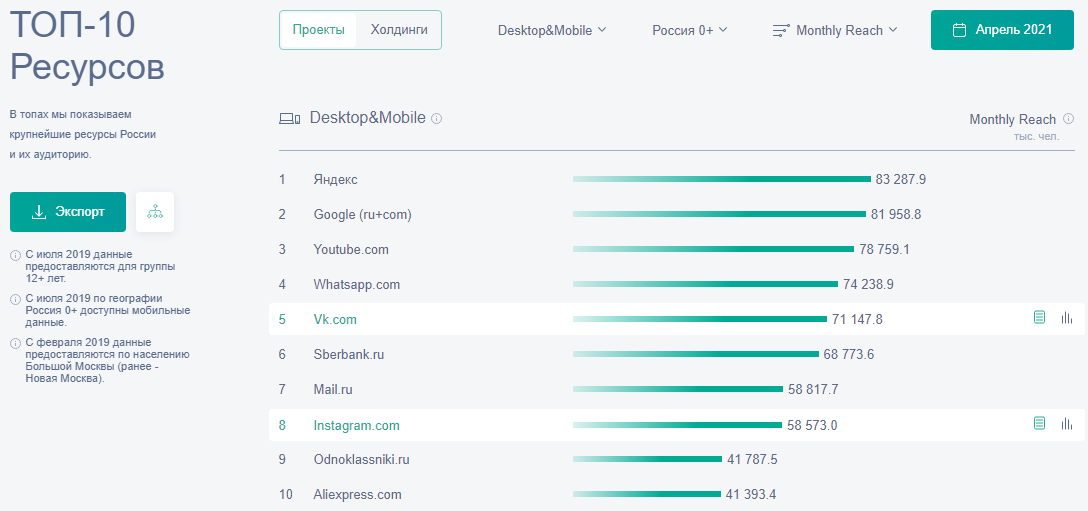This screenshot has height=511, width=1088.
Task: Select the Whatsapp.com row name
Action: [357, 284]
